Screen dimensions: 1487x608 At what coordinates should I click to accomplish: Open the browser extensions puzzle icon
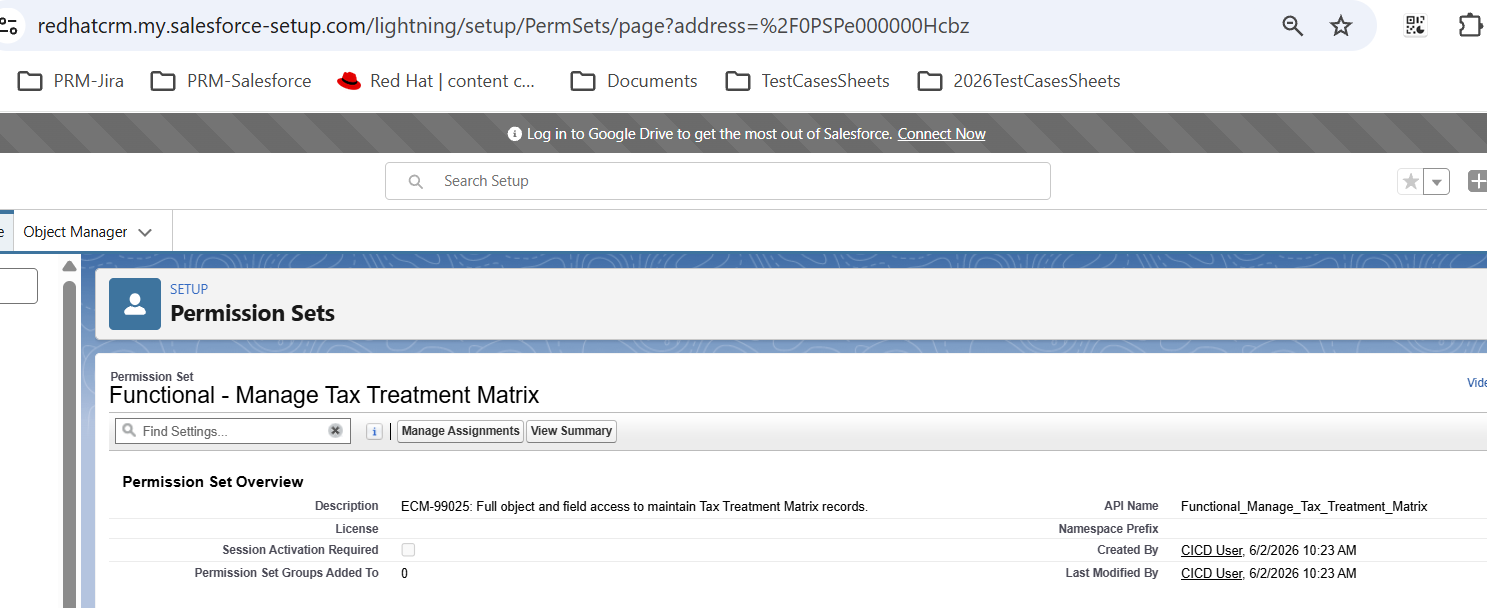[x=1471, y=26]
